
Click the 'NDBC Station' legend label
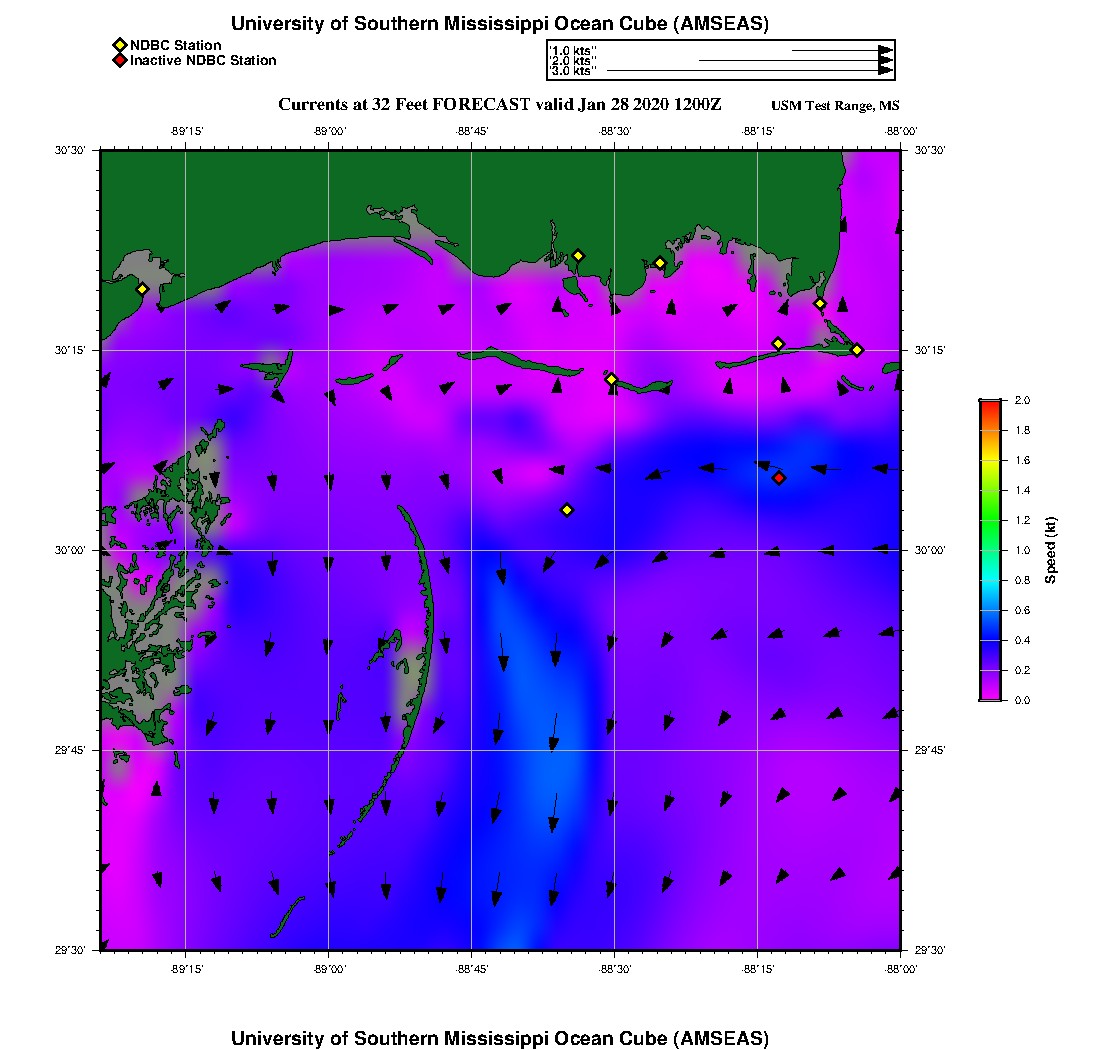point(175,46)
